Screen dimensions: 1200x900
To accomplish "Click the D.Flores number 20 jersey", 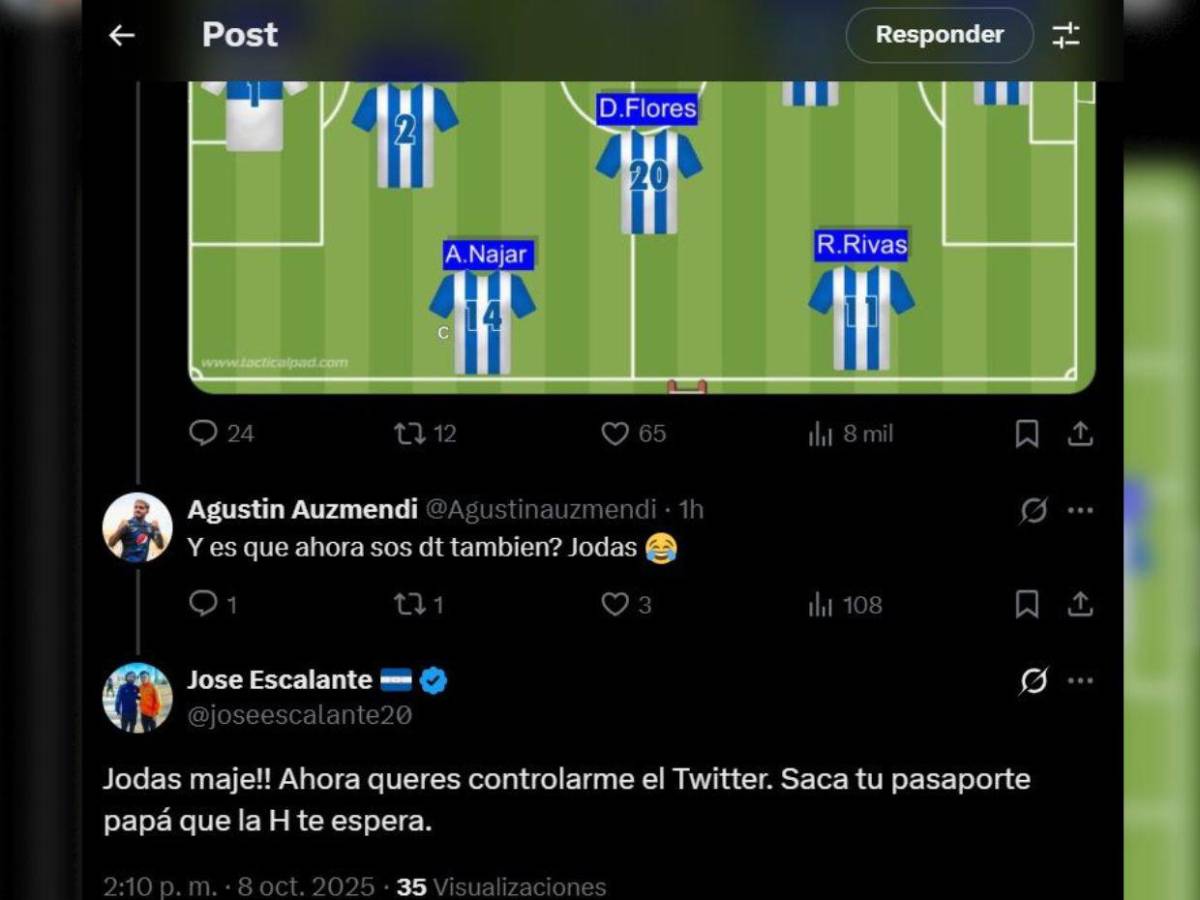I will [x=649, y=180].
